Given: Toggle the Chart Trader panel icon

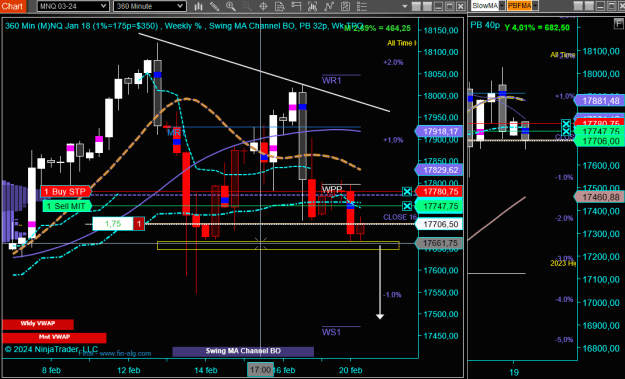Looking at the screenshot, I should (296, 6).
